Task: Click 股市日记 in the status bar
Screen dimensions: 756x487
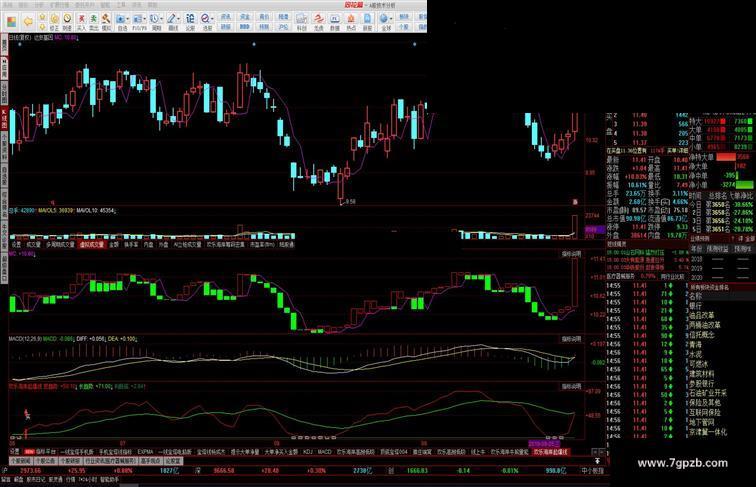Action: (36, 479)
